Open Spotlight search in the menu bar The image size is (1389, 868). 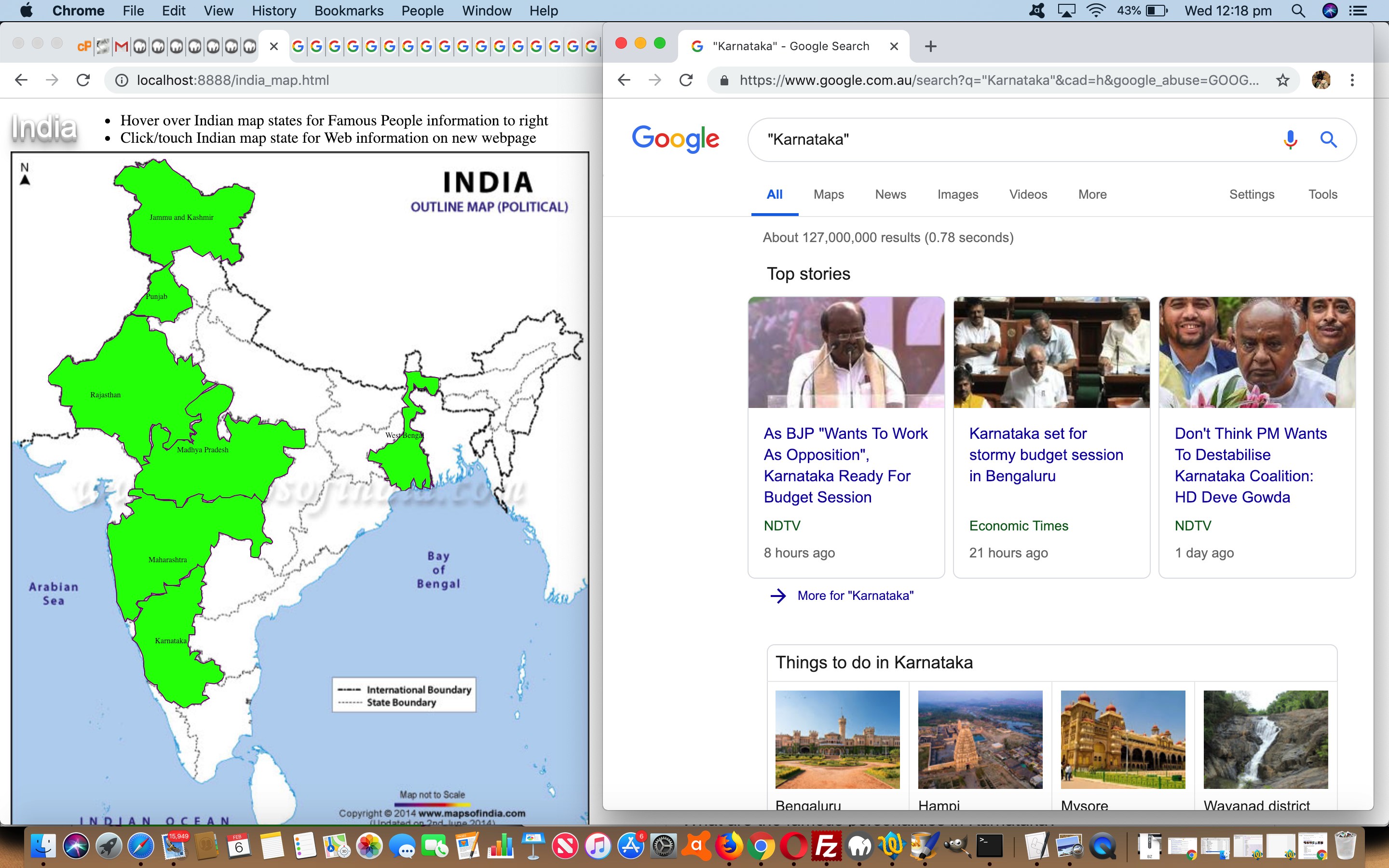coord(1298,11)
